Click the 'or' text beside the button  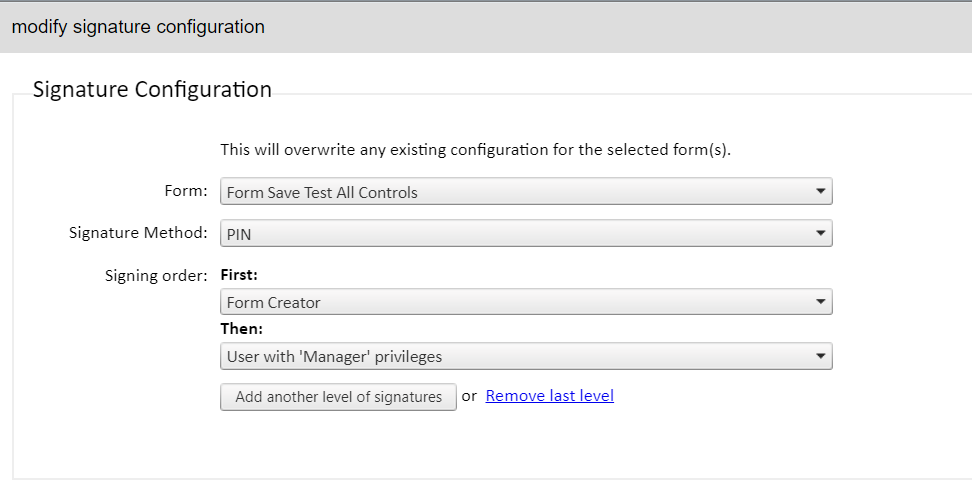click(x=469, y=396)
